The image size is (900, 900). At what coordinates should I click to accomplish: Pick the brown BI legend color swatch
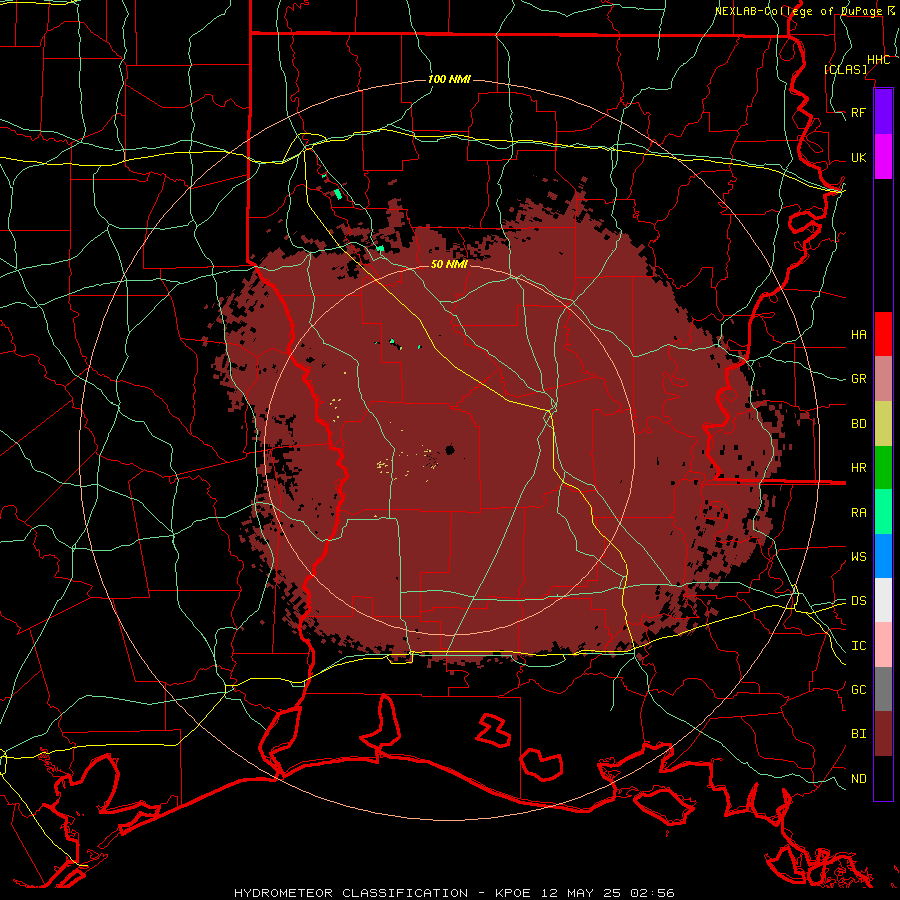coord(883,734)
